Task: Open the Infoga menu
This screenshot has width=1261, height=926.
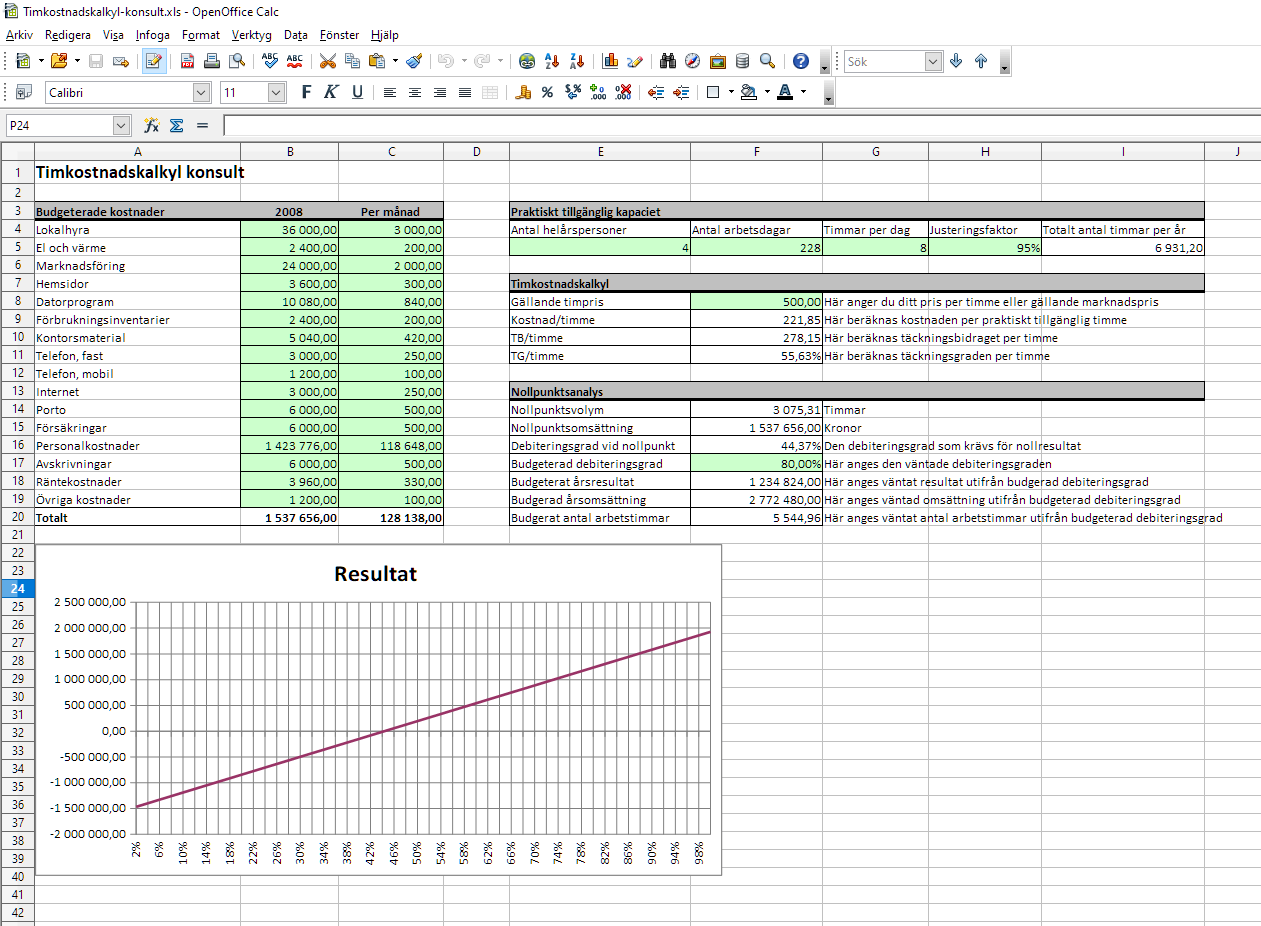Action: 153,35
